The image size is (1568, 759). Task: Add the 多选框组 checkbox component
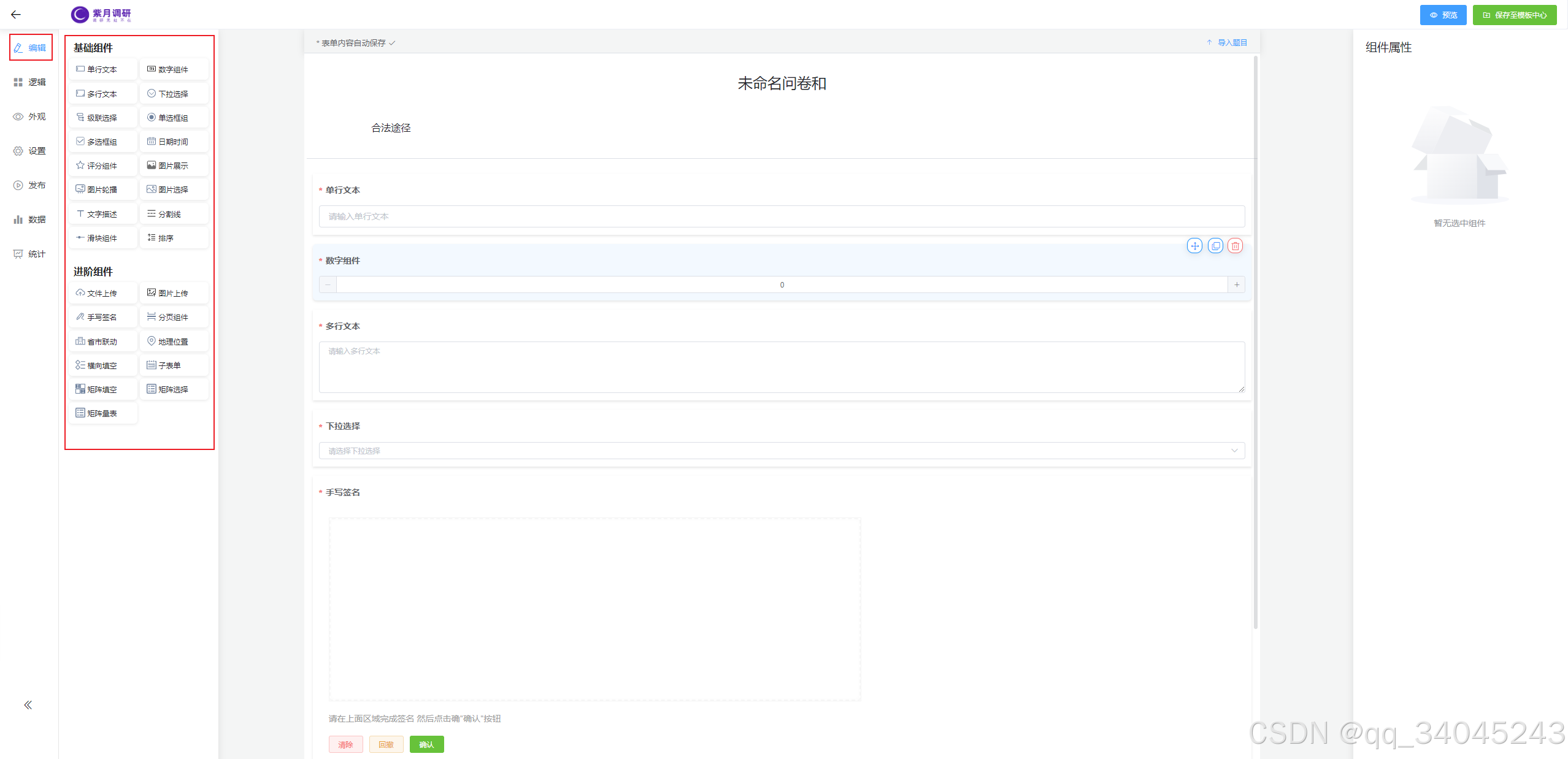point(102,142)
